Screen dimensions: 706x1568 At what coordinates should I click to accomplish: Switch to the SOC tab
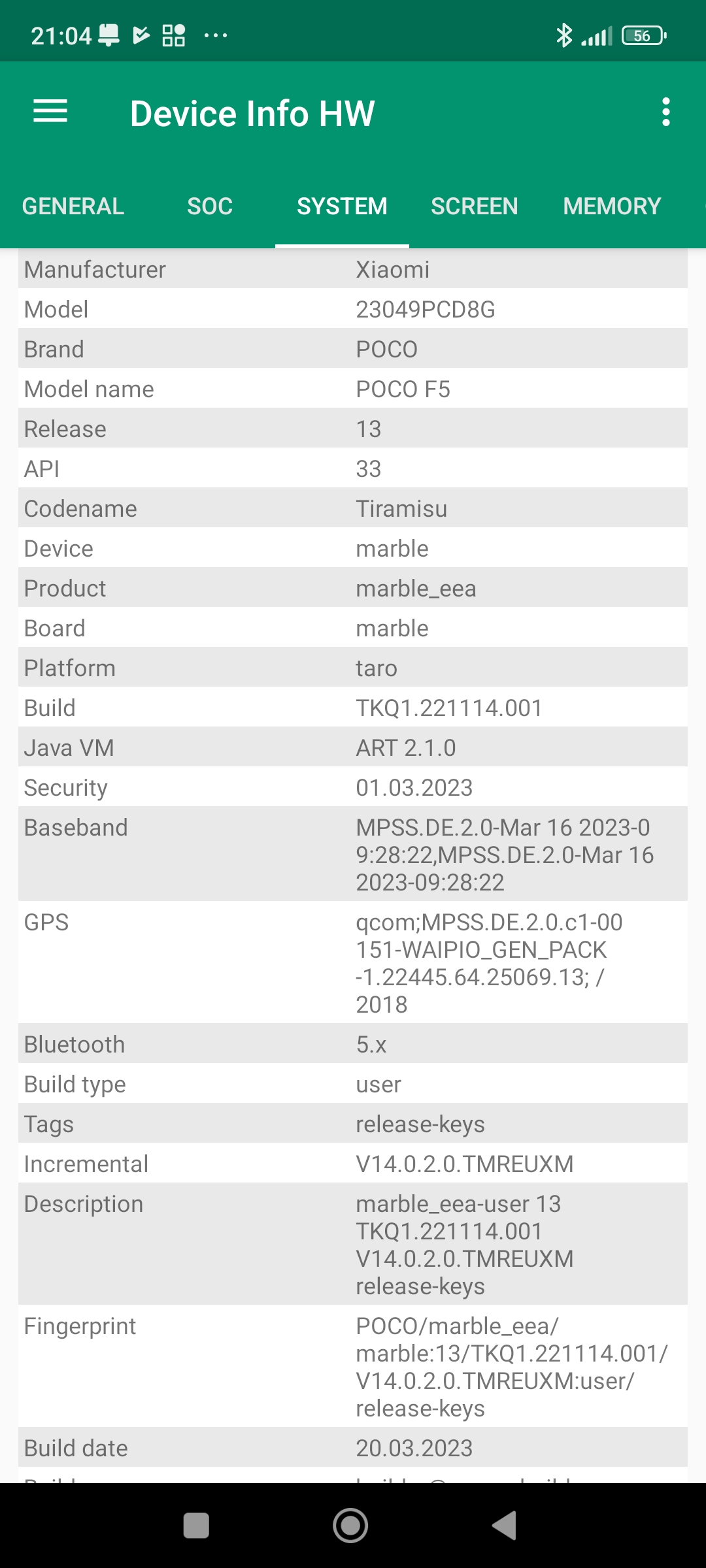tap(210, 206)
